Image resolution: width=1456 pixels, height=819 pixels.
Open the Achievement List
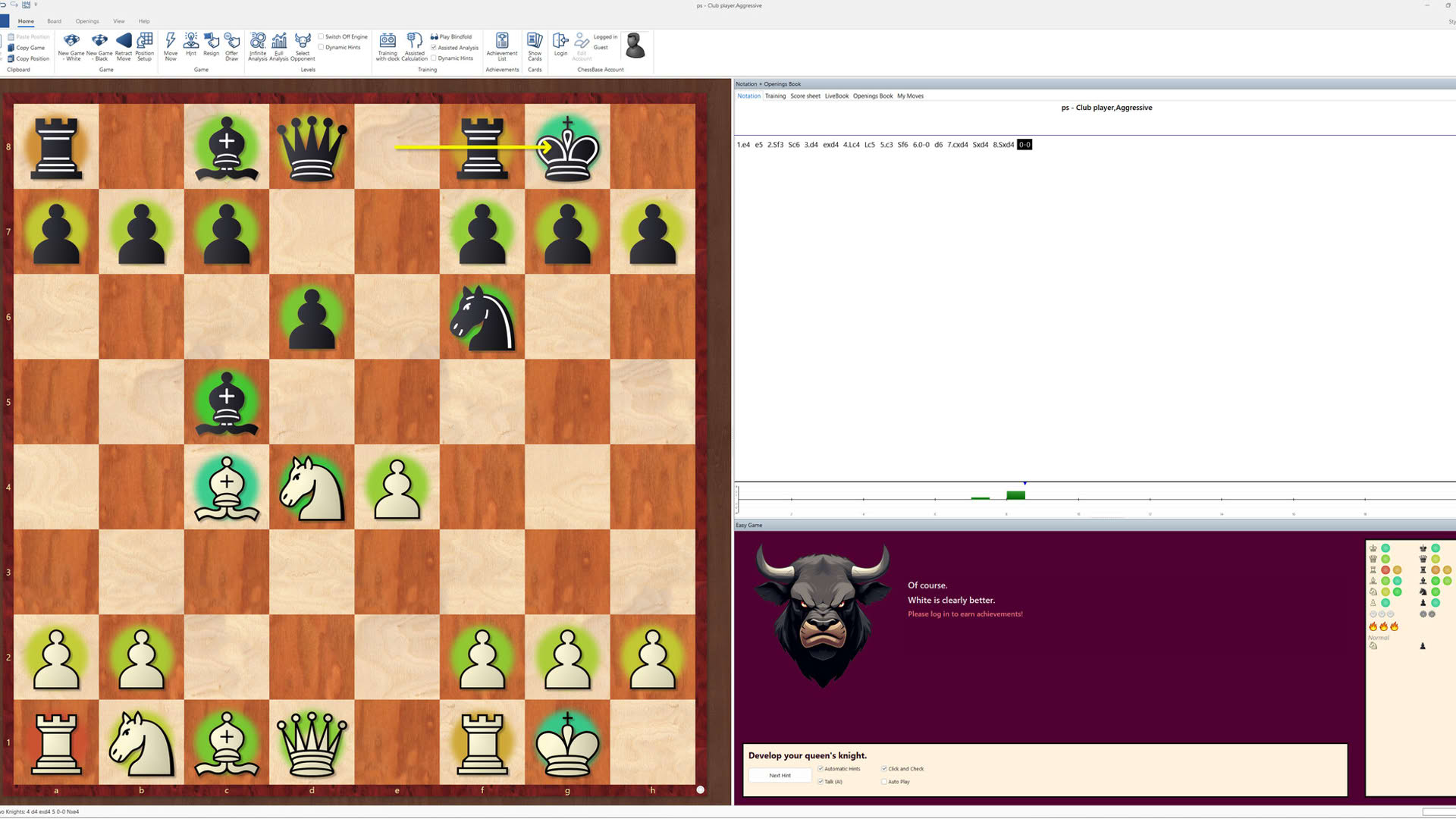click(x=502, y=45)
